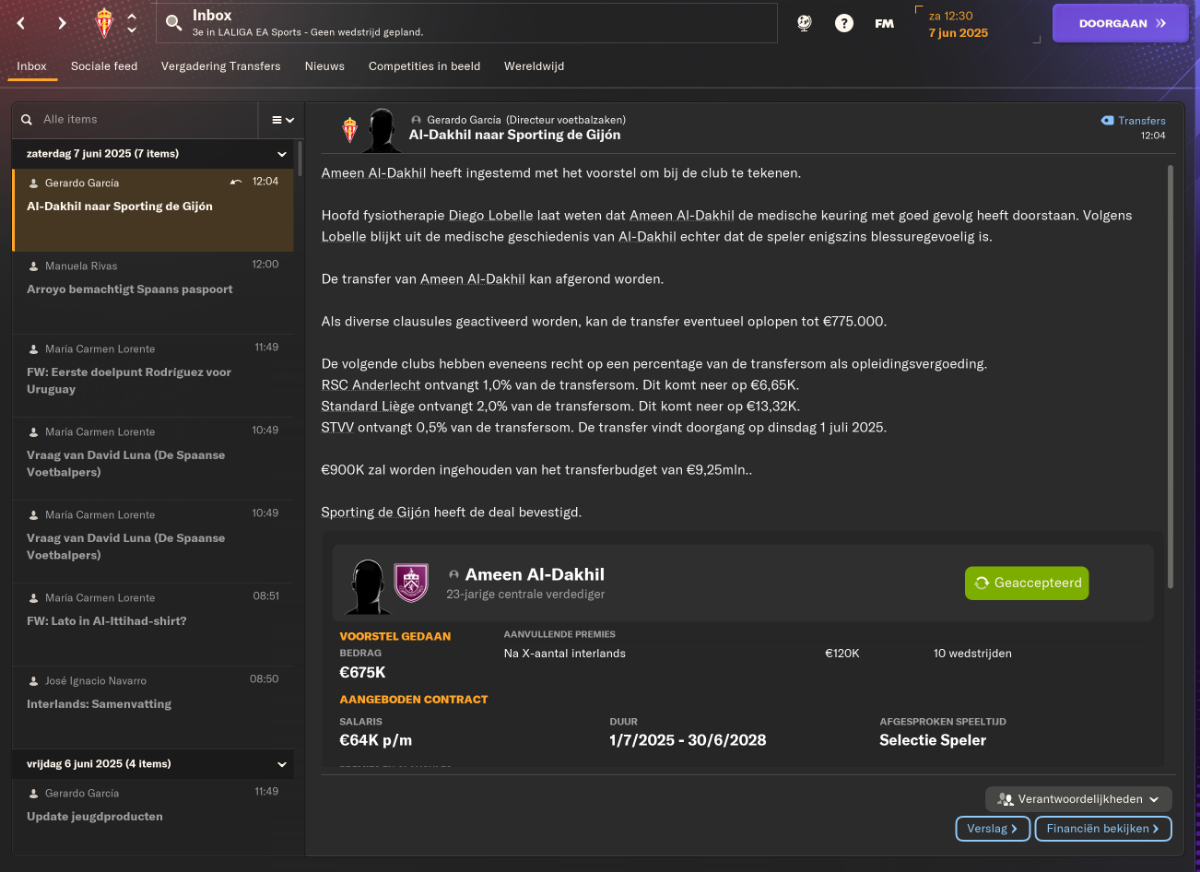Click the message body vertical scrollbar
Screen dimensions: 1200x872
click(1169, 377)
